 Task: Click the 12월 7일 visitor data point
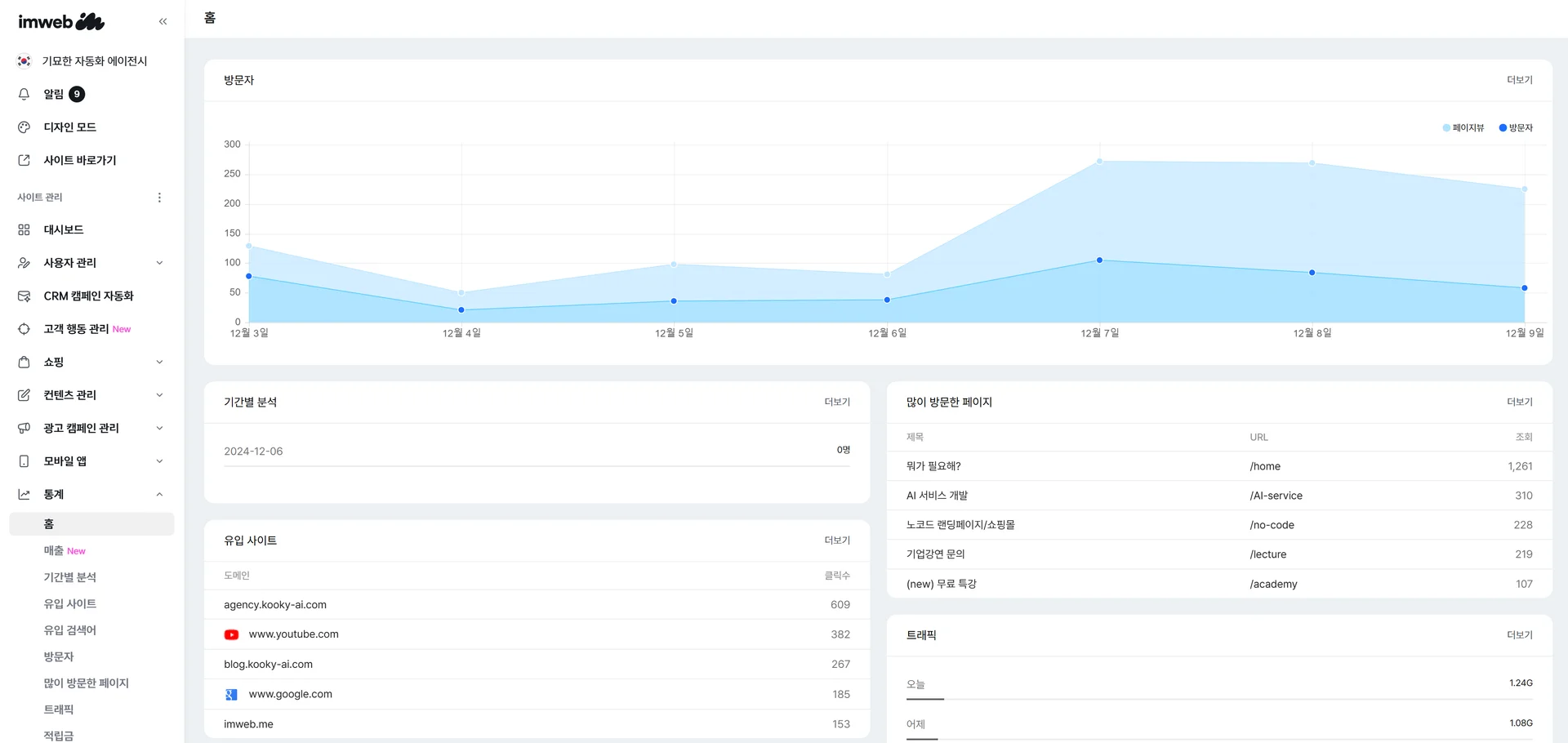1099,260
